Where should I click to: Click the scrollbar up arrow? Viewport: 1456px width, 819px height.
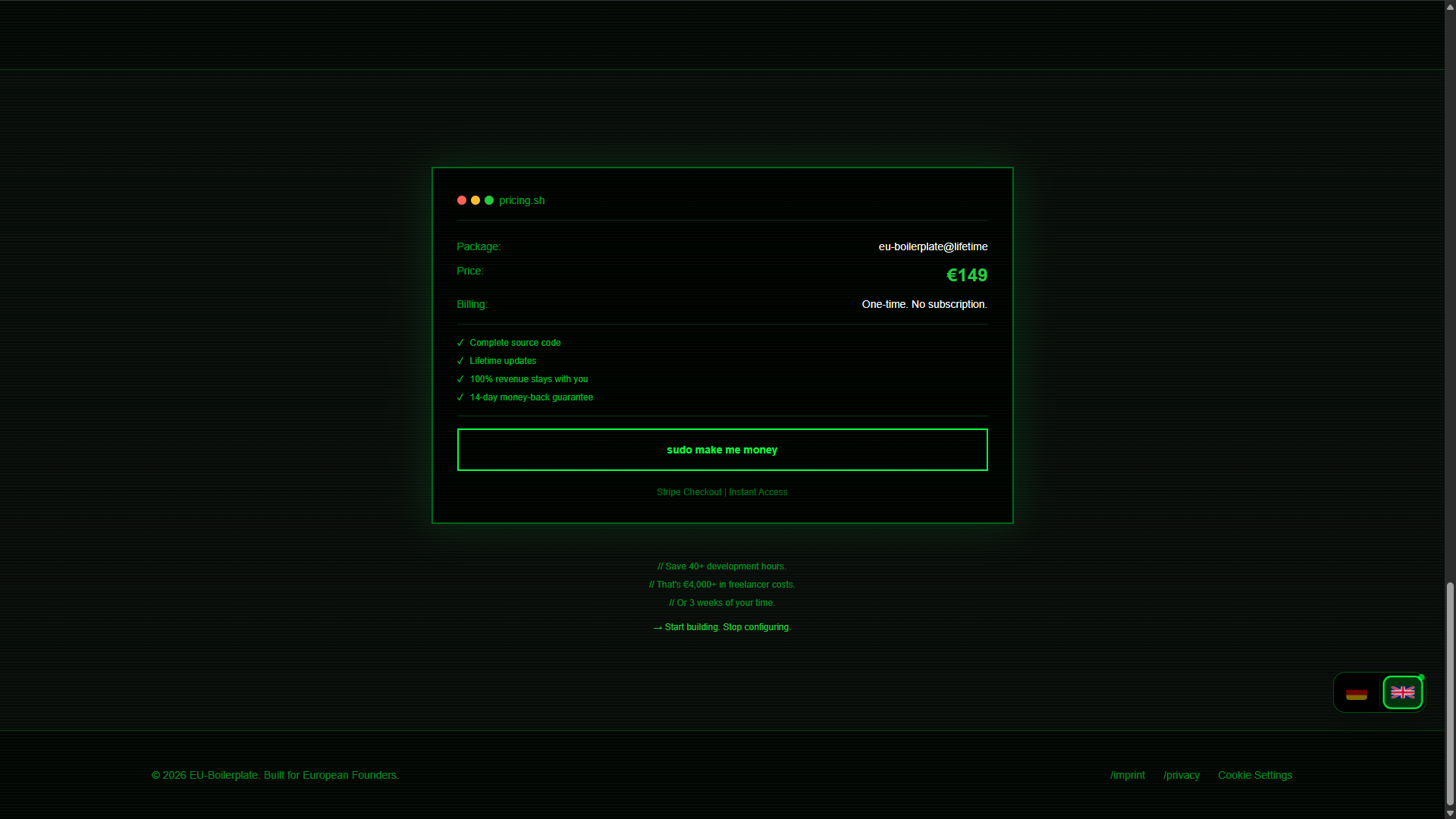(x=1450, y=7)
